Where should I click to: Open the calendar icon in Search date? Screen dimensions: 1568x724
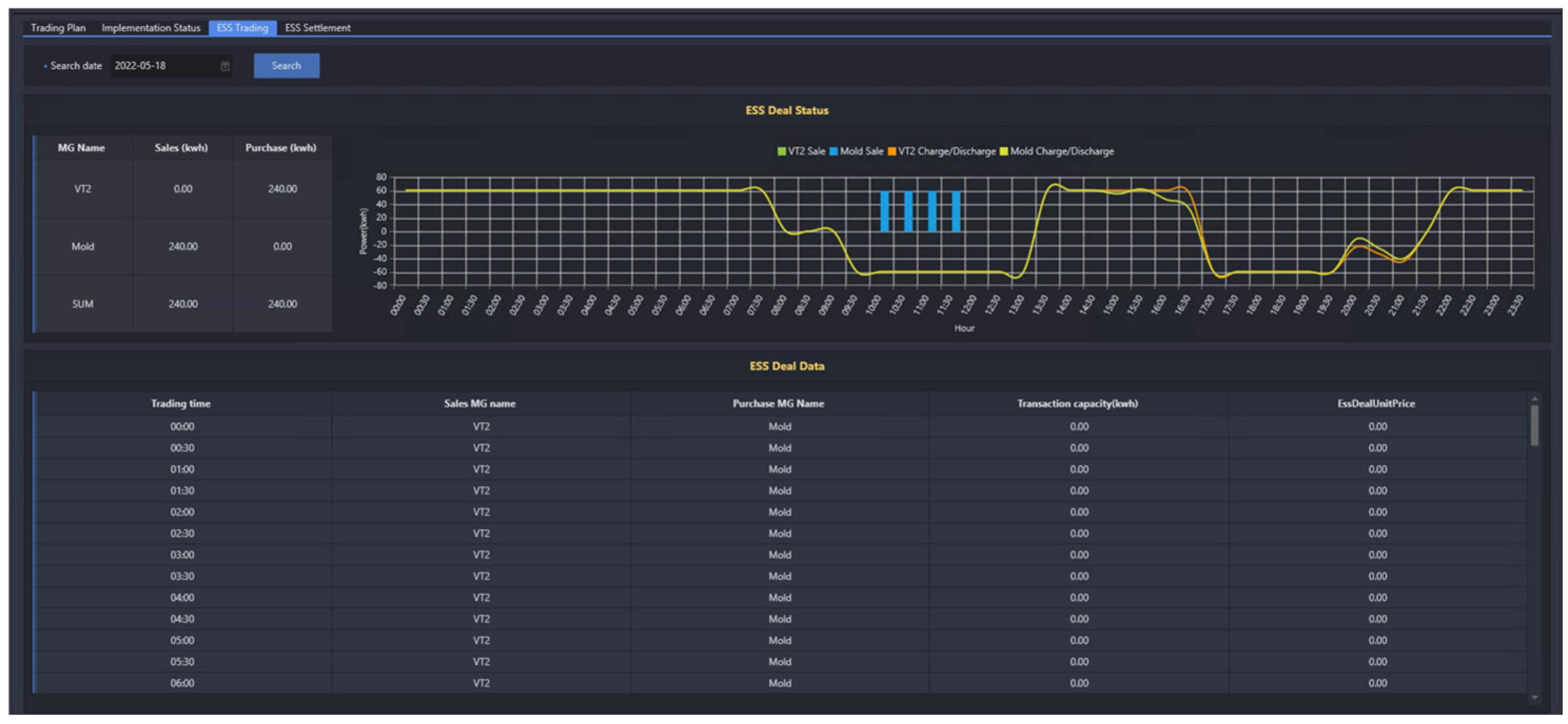tap(224, 66)
